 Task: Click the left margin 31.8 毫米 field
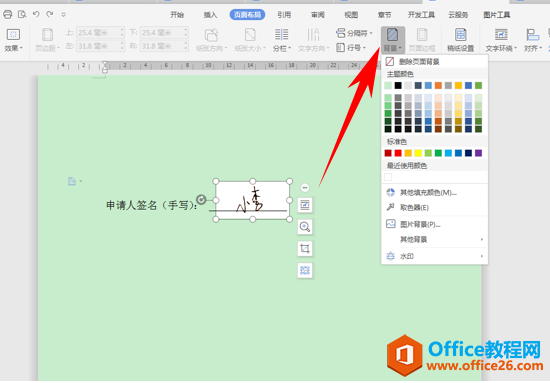100,46
